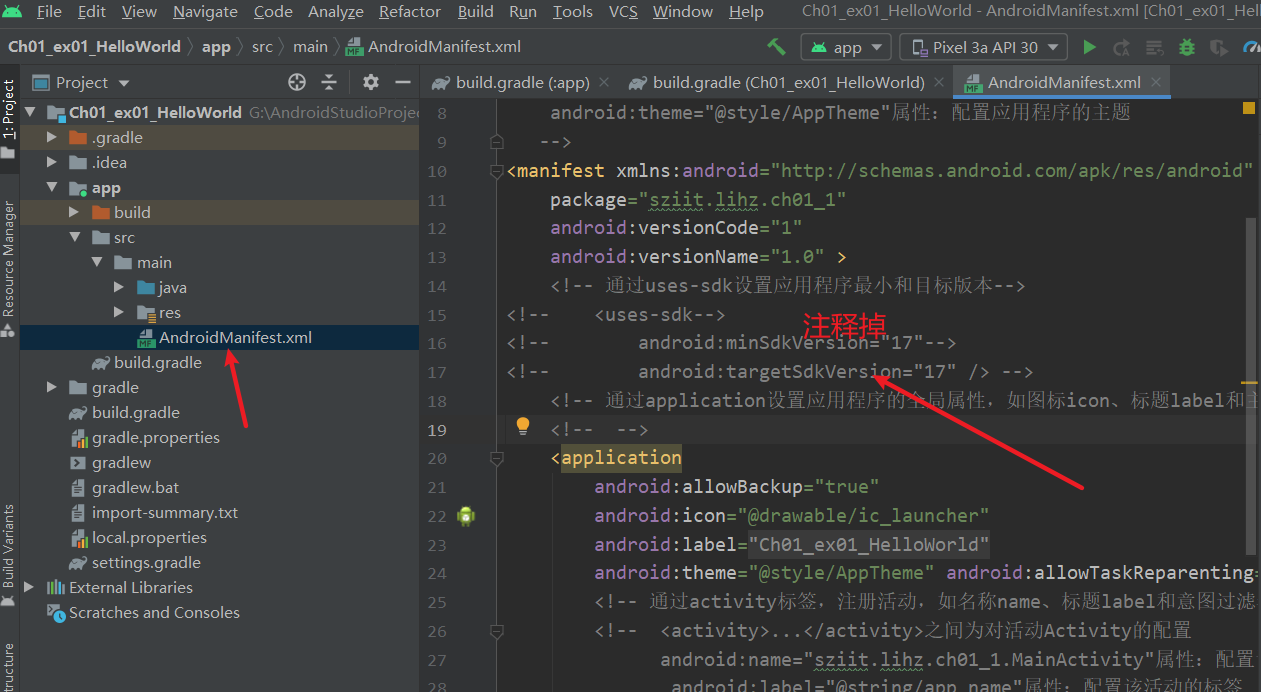Select local.properties file in tree

click(x=219, y=537)
